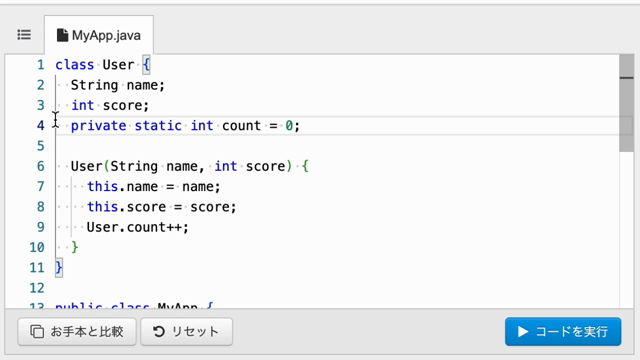The image size is (640, 360).
Task: Click the word 'private' on line 4
Action: coord(98,126)
